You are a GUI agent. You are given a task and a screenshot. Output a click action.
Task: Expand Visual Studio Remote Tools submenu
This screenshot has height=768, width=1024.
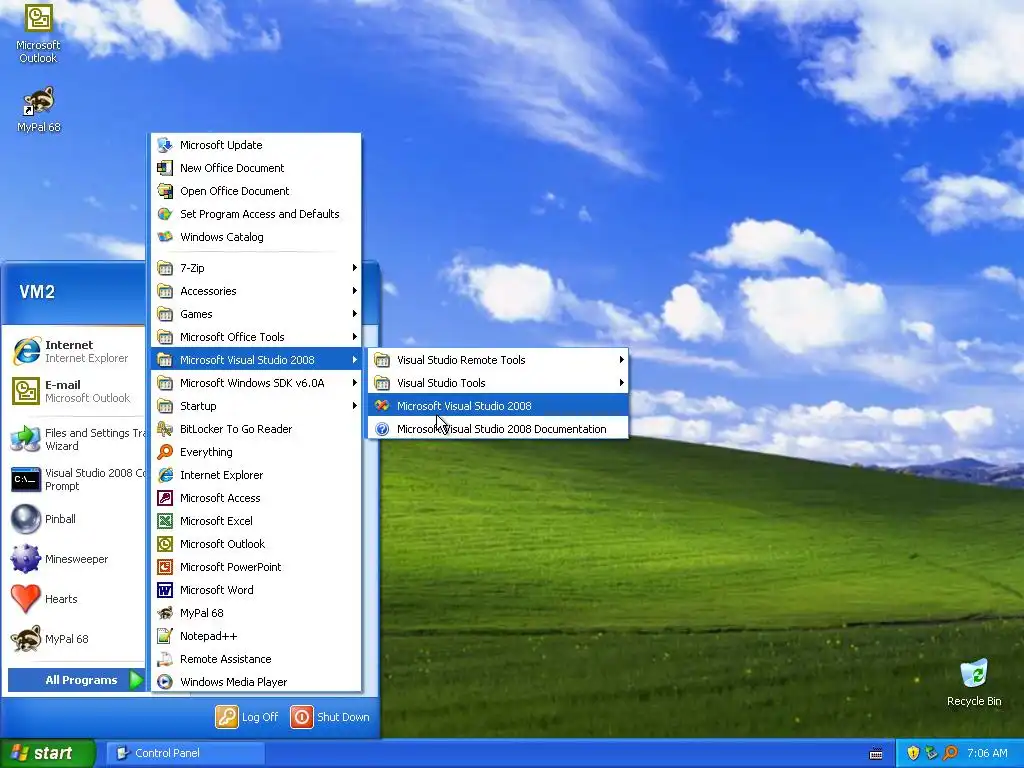coord(498,360)
